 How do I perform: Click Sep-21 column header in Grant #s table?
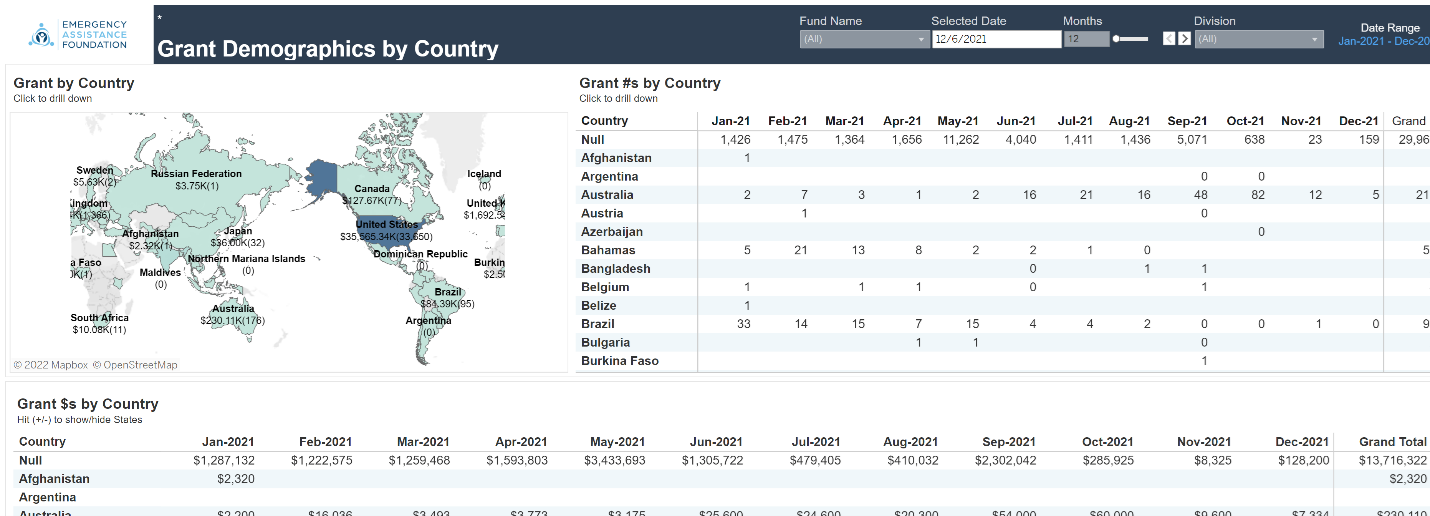pyautogui.click(x=1188, y=121)
